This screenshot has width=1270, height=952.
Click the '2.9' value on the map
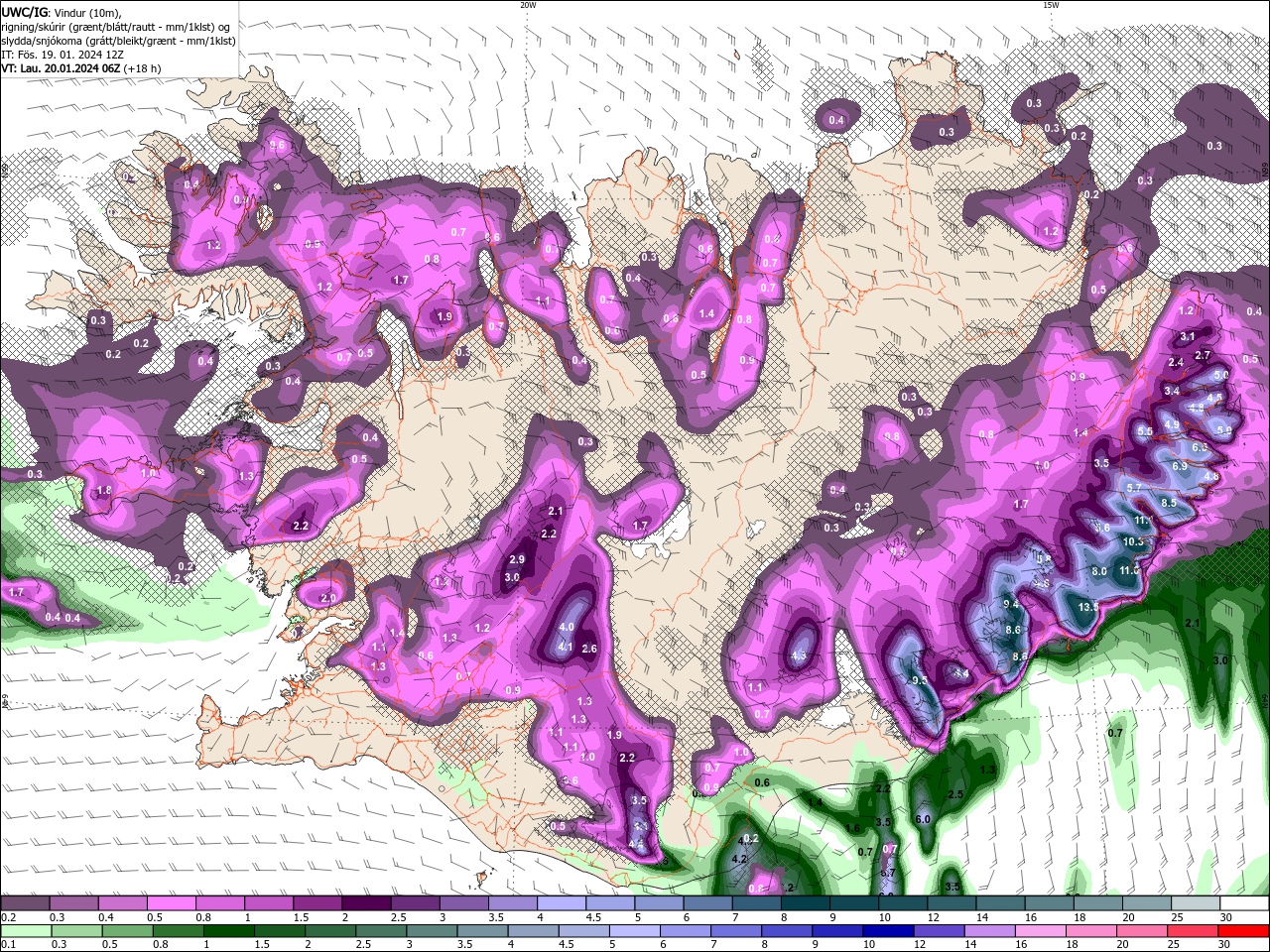(x=516, y=559)
